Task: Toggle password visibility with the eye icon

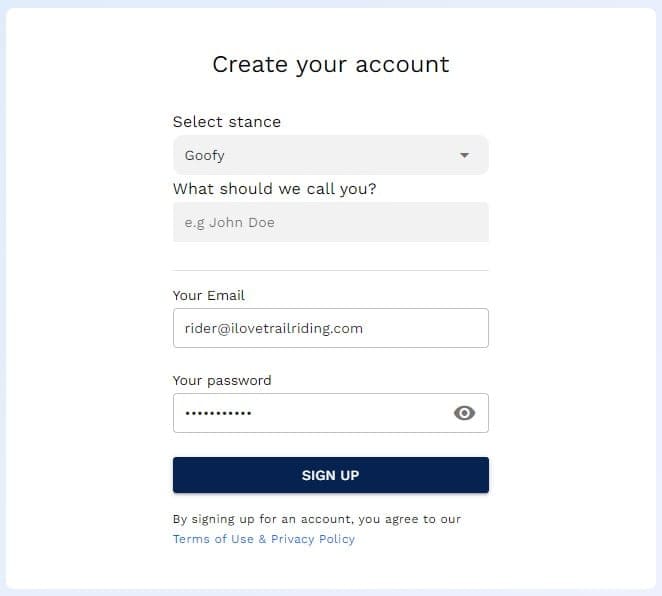Action: click(464, 413)
